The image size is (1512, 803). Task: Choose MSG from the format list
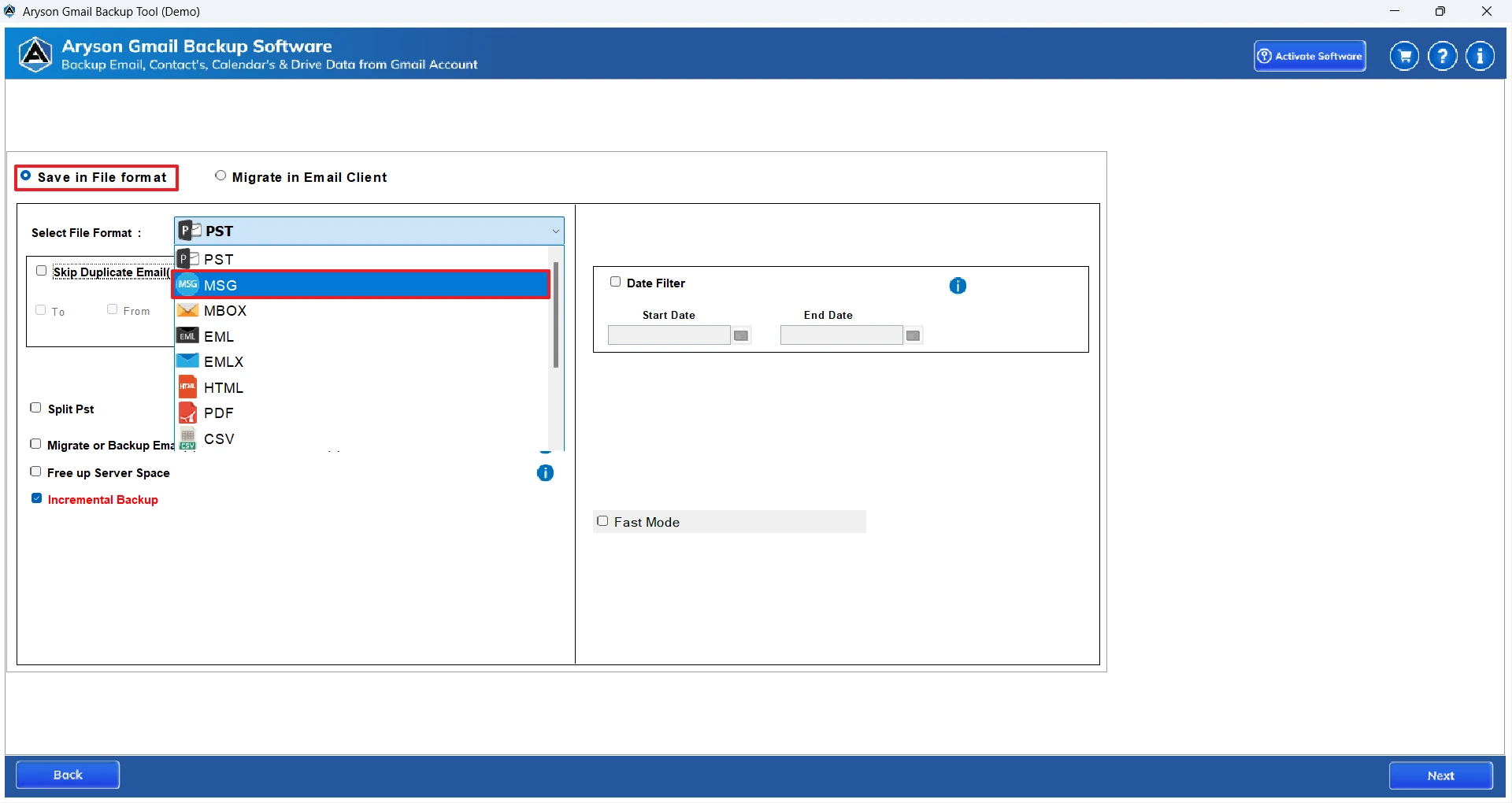[361, 284]
